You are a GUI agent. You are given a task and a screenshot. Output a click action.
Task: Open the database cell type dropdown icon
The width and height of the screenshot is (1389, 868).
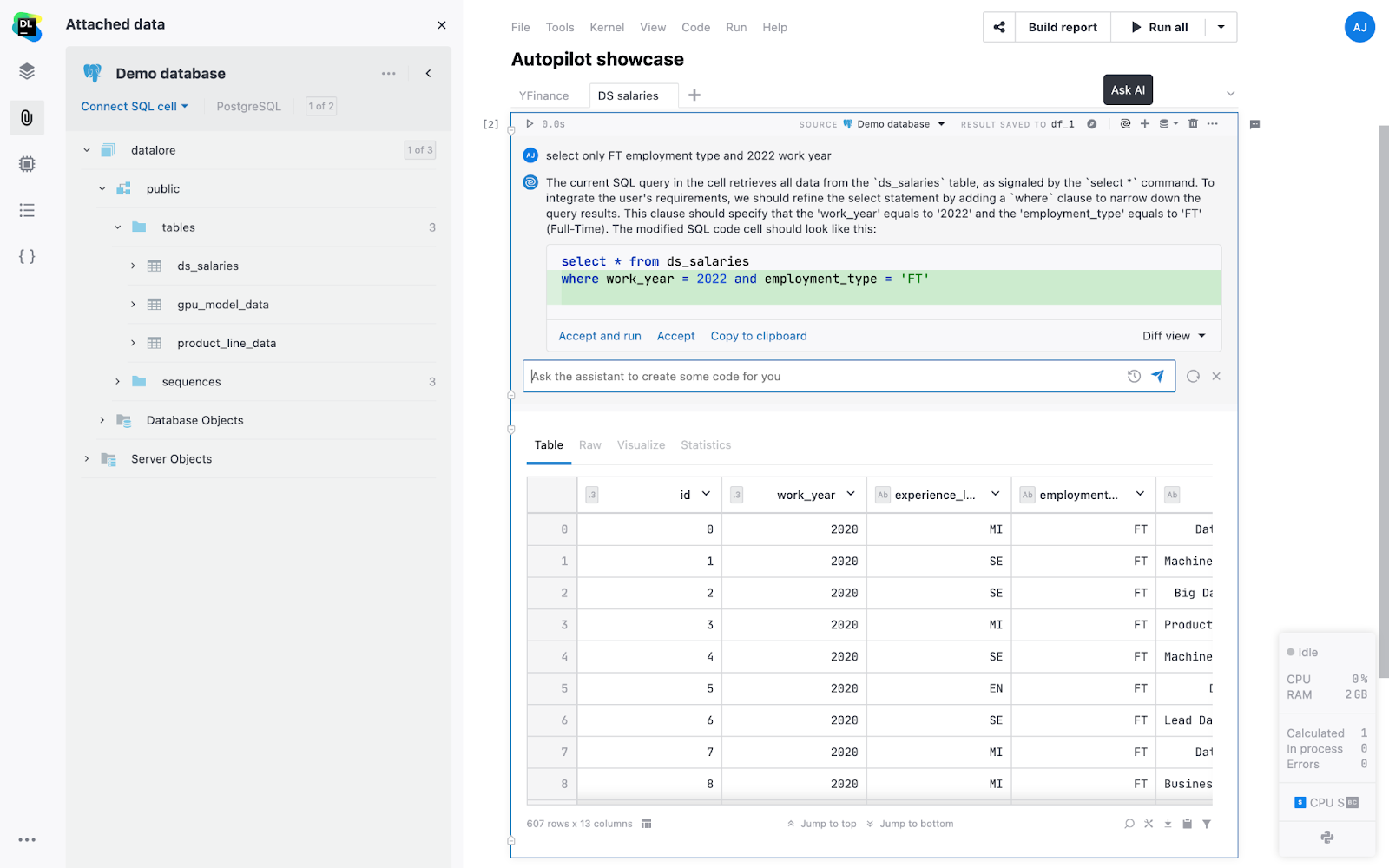pyautogui.click(x=1168, y=124)
